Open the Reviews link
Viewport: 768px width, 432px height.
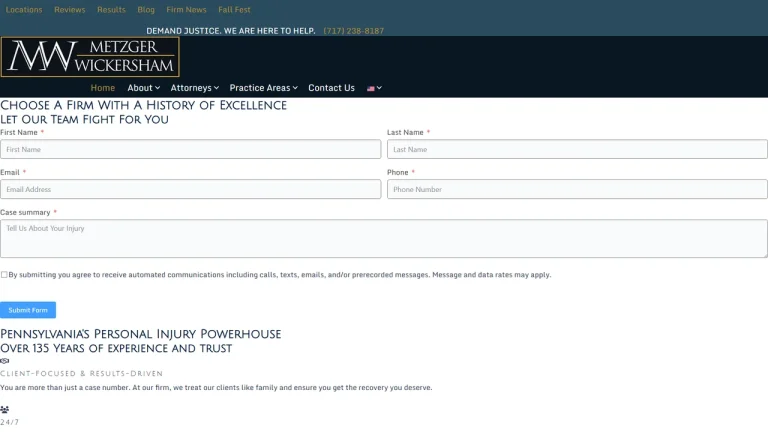(x=70, y=10)
